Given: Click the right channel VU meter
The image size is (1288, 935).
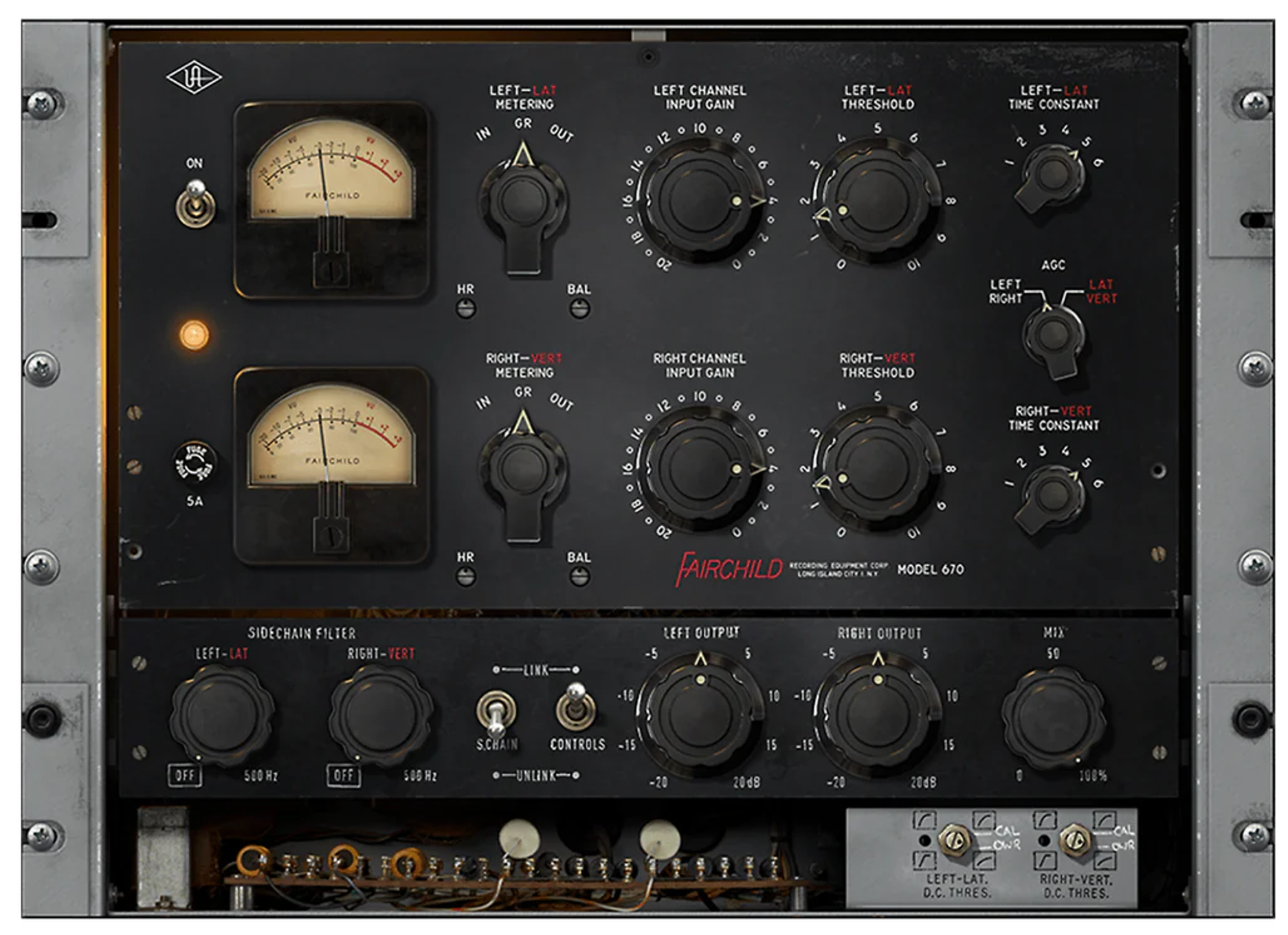Looking at the screenshot, I should (x=333, y=466).
